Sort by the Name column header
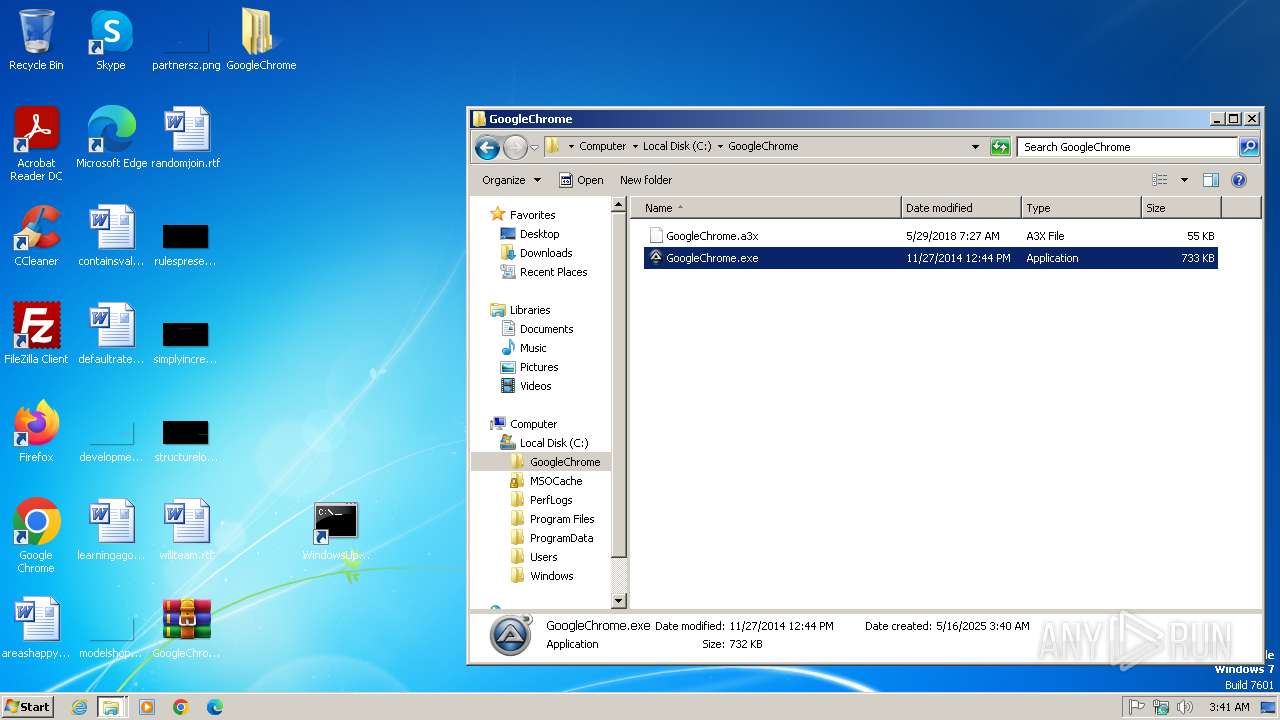Image resolution: width=1280 pixels, height=720 pixels. (x=765, y=208)
